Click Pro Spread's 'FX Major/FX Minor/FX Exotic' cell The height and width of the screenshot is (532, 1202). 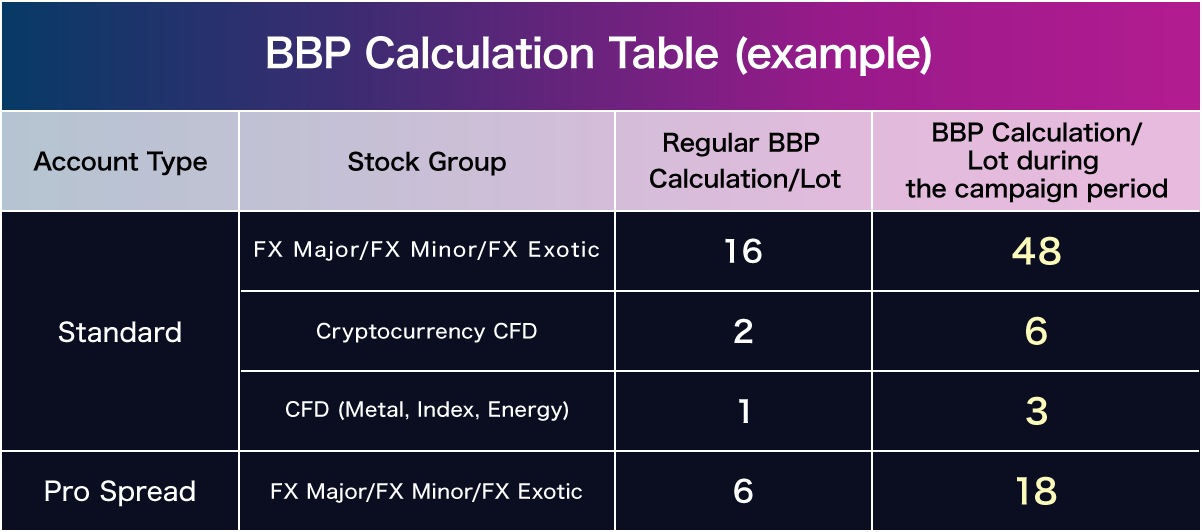(427, 492)
